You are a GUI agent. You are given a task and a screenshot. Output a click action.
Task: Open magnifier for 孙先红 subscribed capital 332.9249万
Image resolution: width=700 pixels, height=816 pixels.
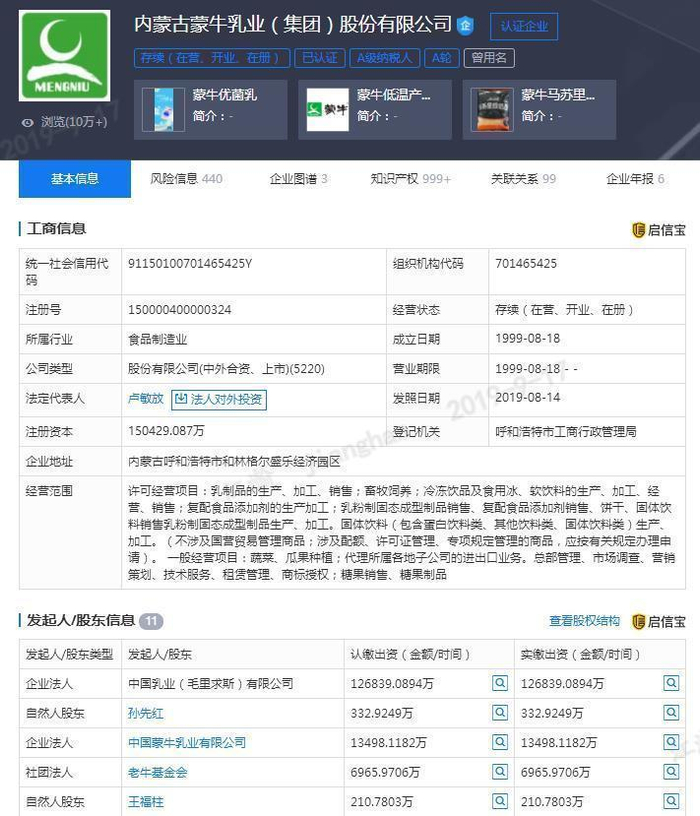point(500,712)
